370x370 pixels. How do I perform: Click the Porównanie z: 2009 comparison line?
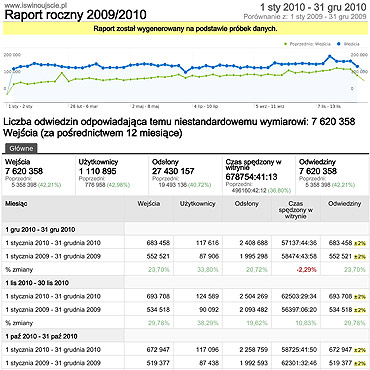point(305,16)
